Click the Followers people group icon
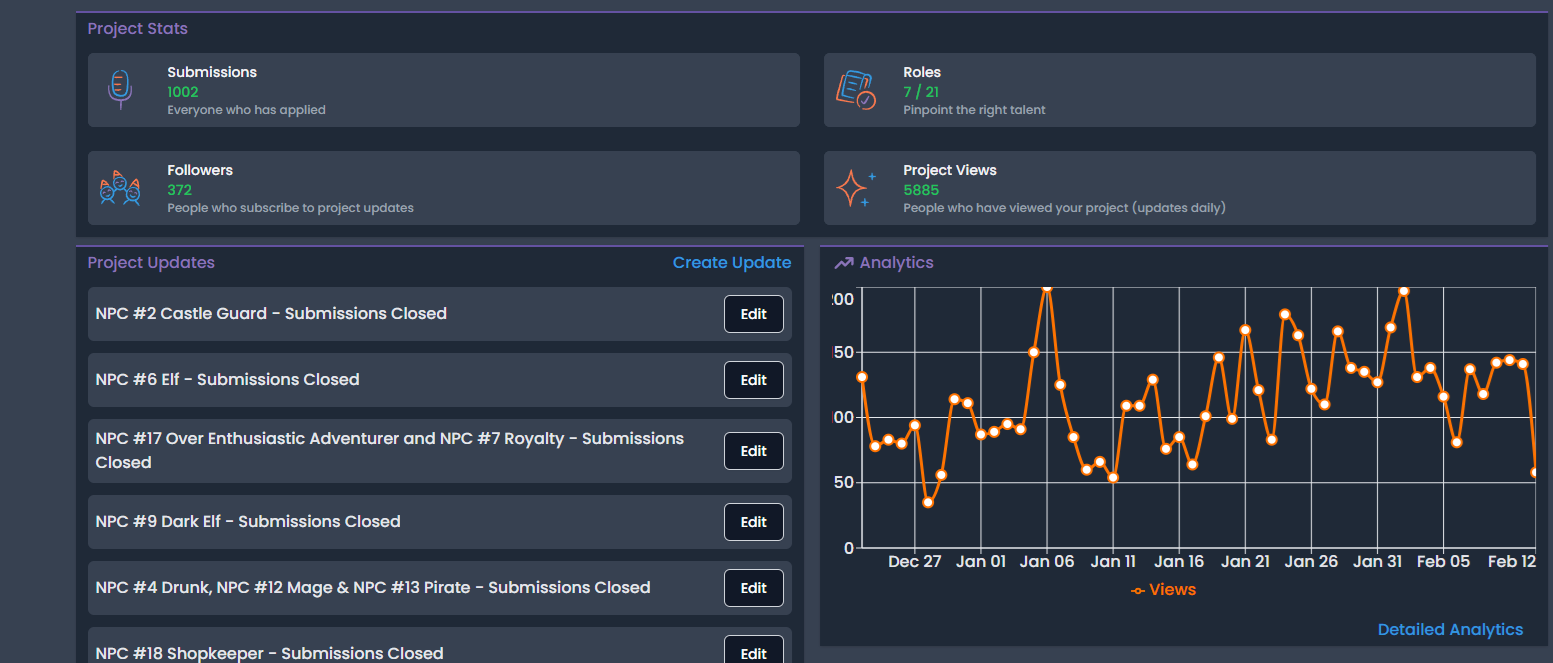 pyautogui.click(x=120, y=188)
